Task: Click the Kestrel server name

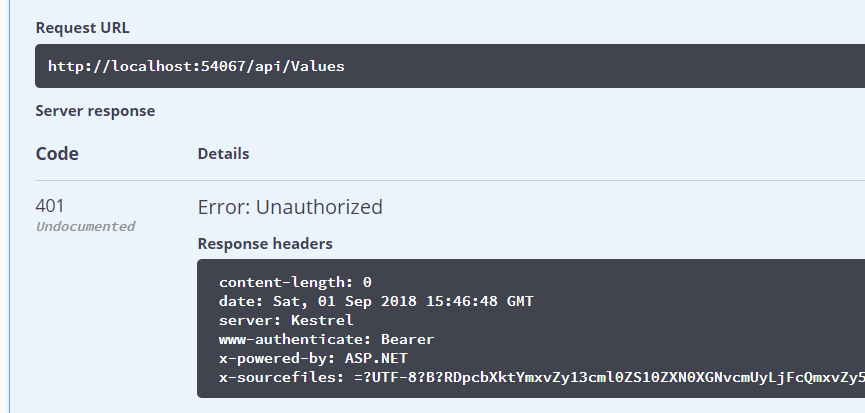Action: [322, 320]
